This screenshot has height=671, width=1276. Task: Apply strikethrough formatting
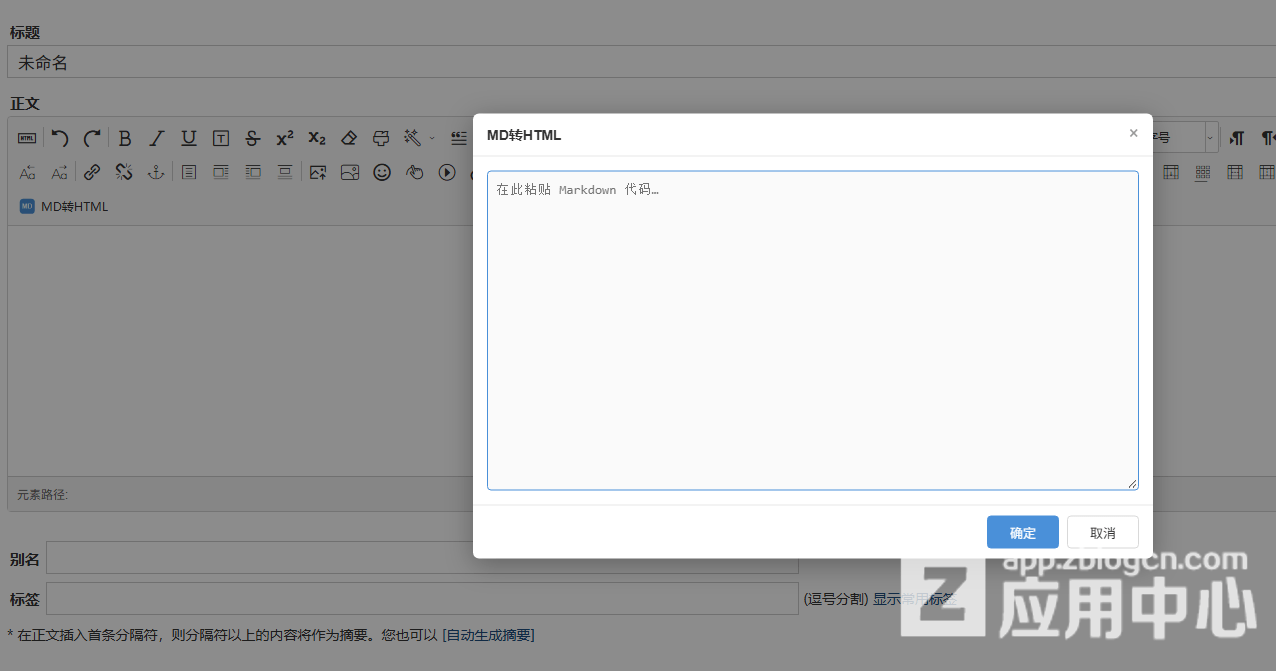click(x=253, y=138)
